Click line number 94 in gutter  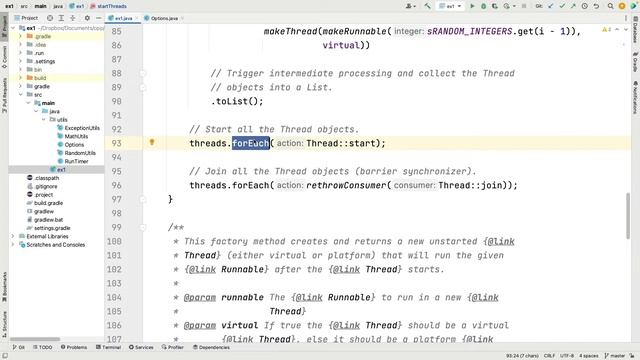point(116,157)
